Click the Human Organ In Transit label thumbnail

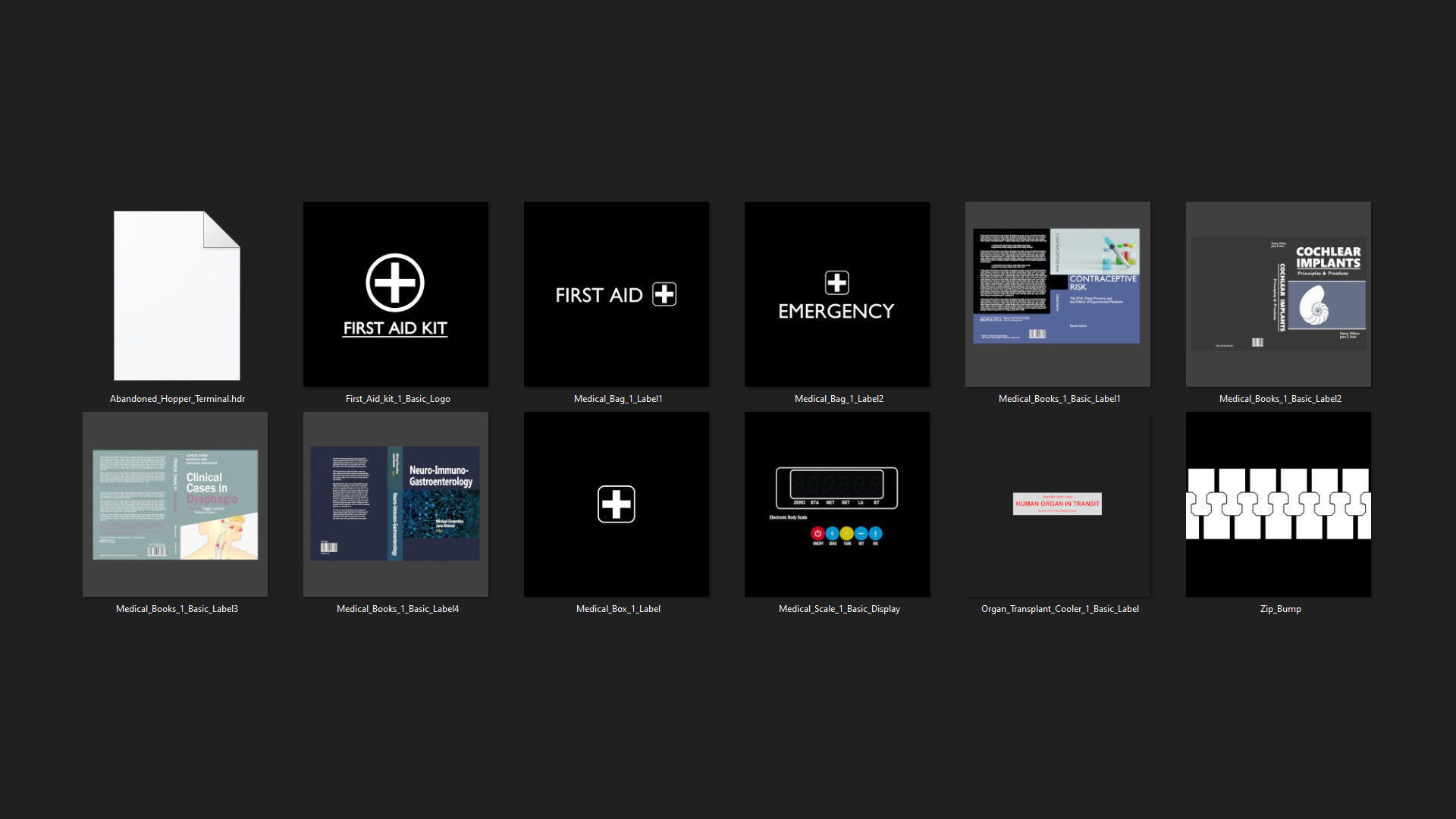(1057, 504)
